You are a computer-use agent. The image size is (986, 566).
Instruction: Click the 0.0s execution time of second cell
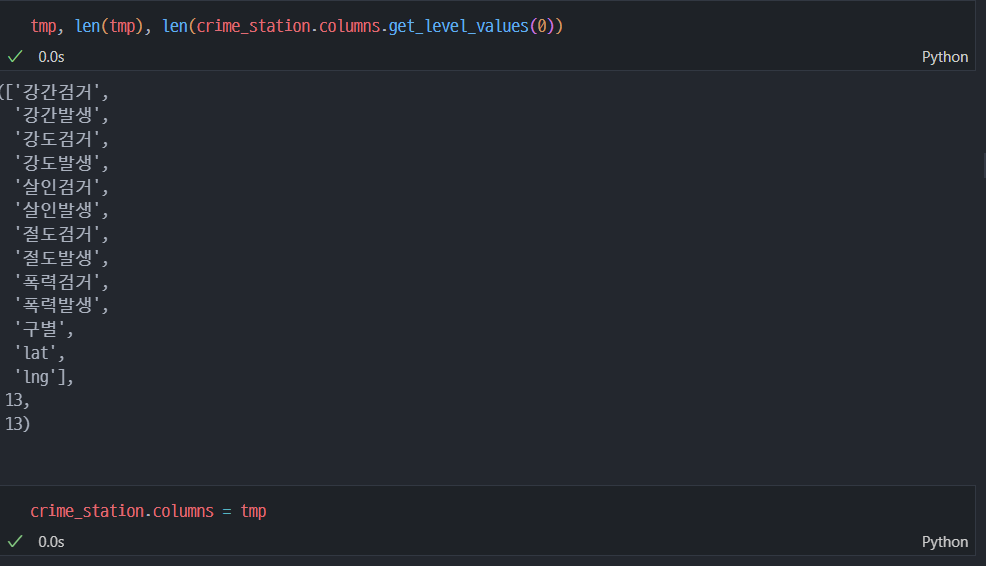click(51, 541)
